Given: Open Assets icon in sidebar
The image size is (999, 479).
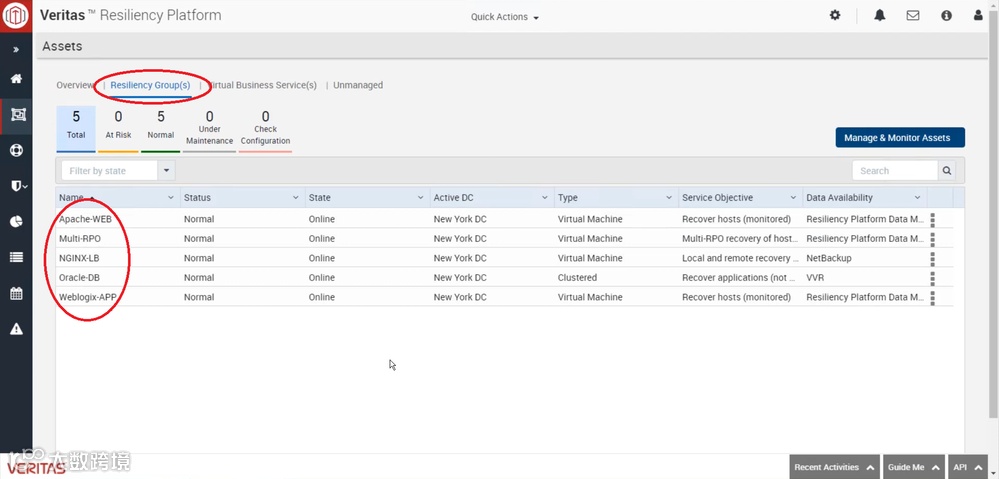Looking at the screenshot, I should click(x=17, y=115).
